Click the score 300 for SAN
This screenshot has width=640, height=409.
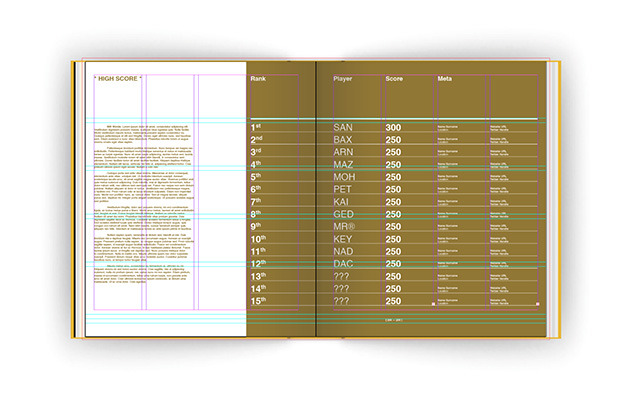tap(393, 127)
